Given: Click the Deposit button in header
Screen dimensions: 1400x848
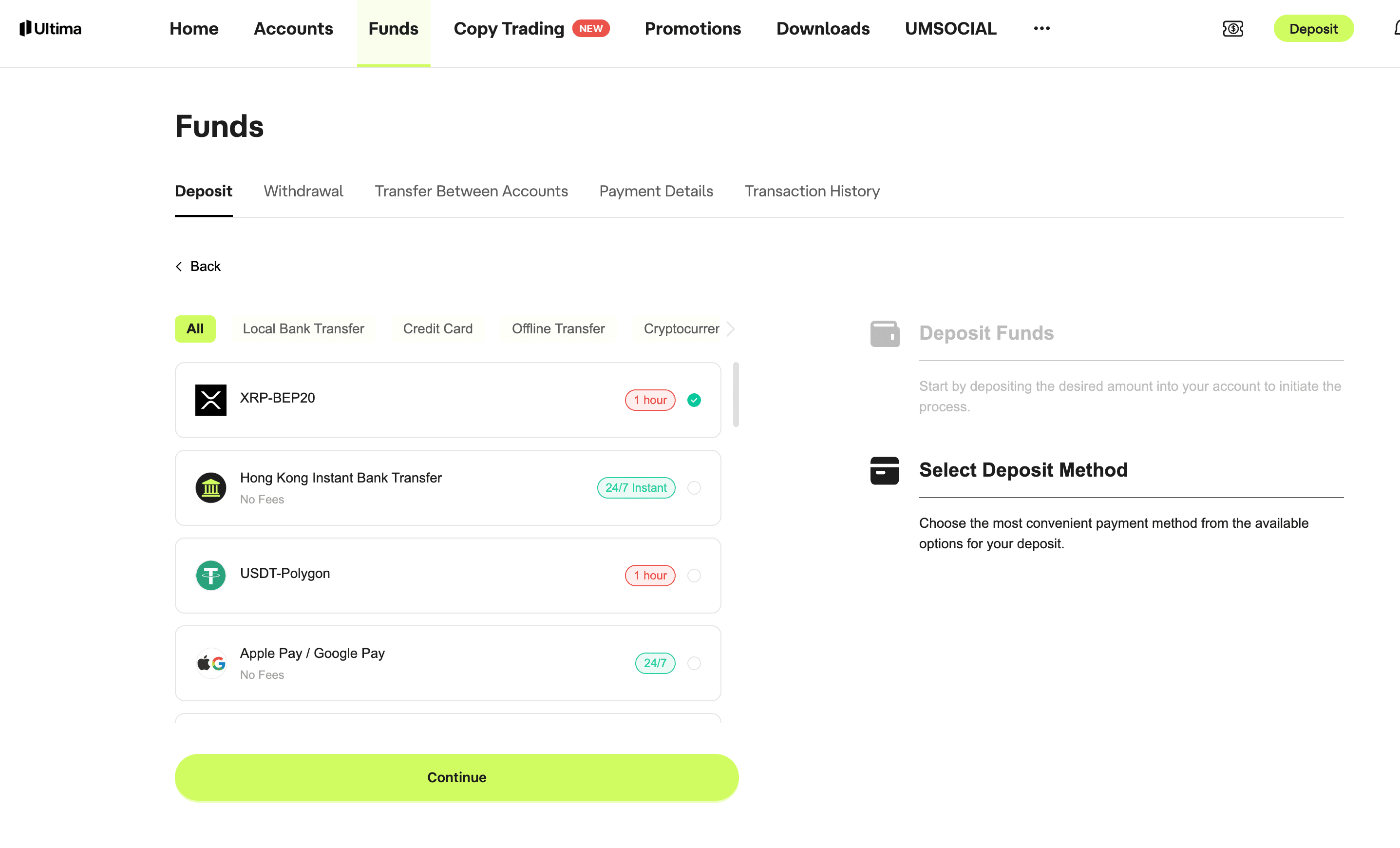Looking at the screenshot, I should point(1313,28).
